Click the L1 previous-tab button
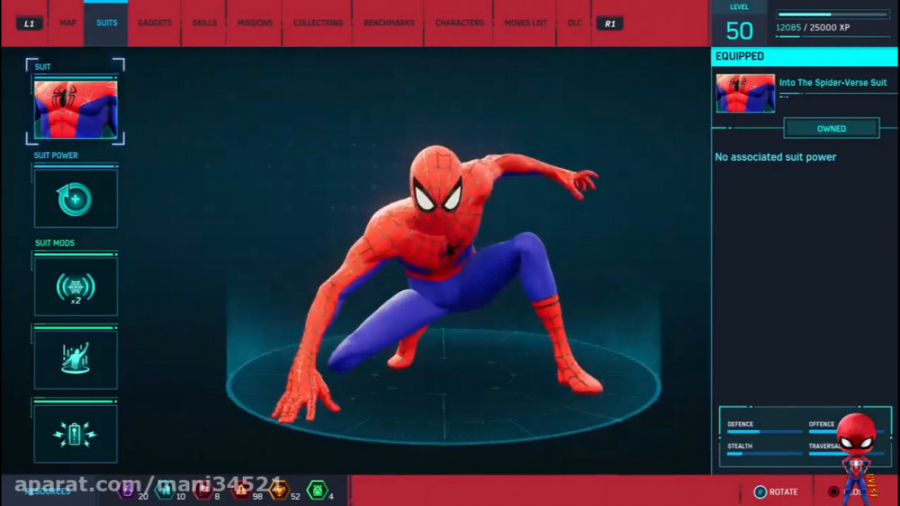Image resolution: width=900 pixels, height=506 pixels. 29,24
